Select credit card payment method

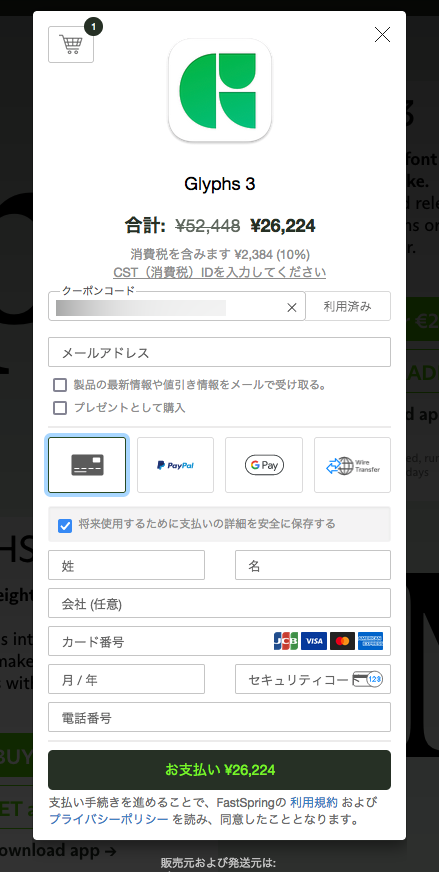pos(87,465)
